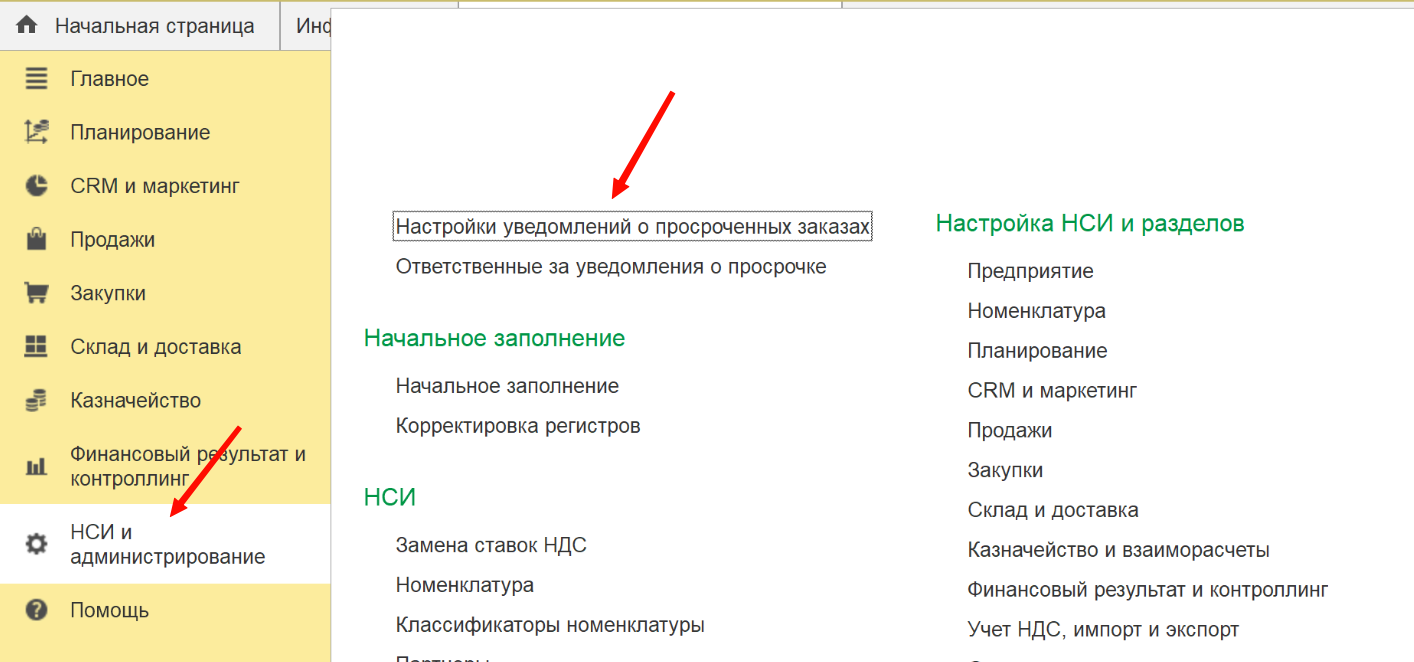Select the Планирование chart icon in sidebar
This screenshot has width=1414, height=662.
point(36,133)
